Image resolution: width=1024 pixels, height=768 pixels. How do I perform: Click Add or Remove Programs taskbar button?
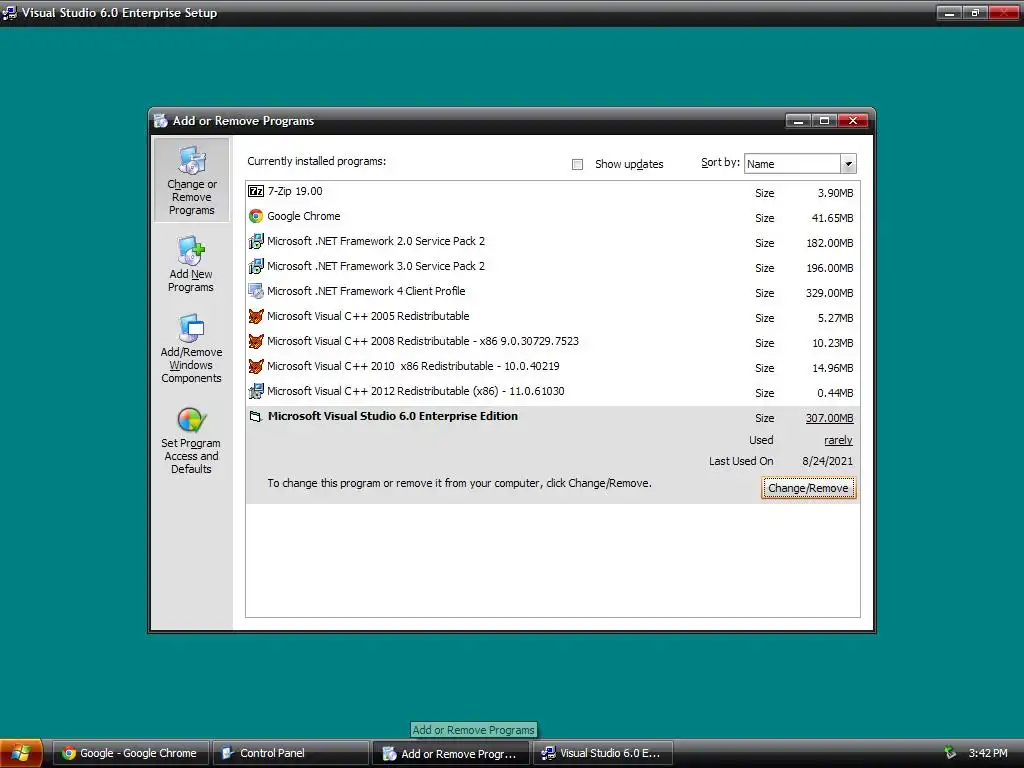[451, 753]
